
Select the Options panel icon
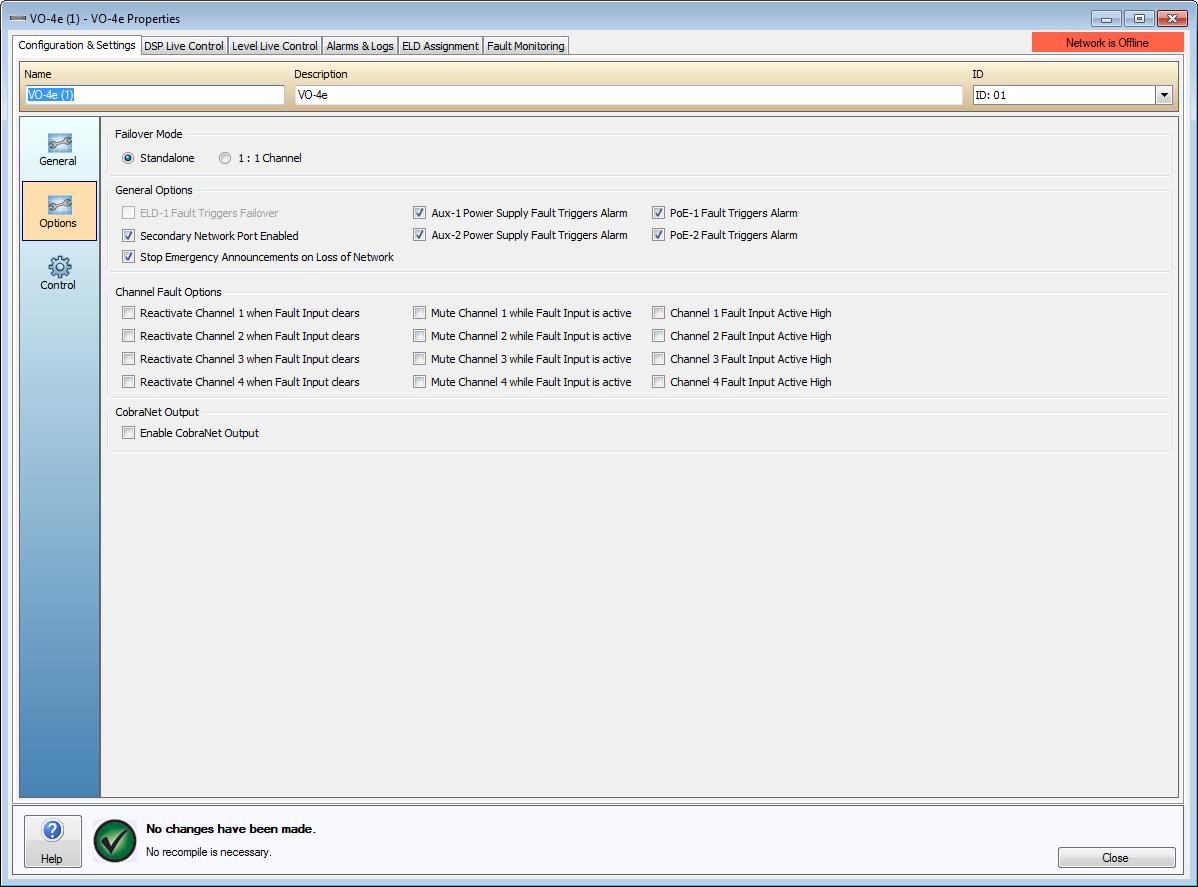tap(60, 212)
